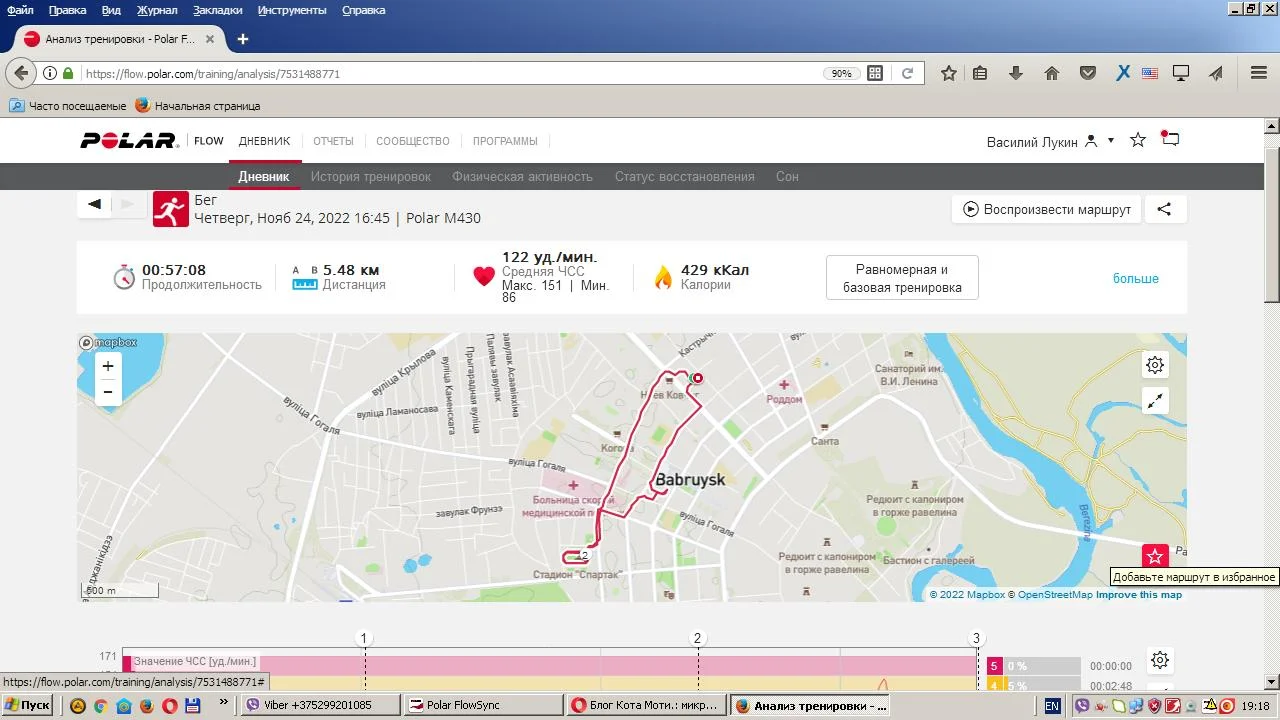Viewport: 1280px width, 720px height.
Task: Open the Вид menu
Action: click(x=112, y=10)
